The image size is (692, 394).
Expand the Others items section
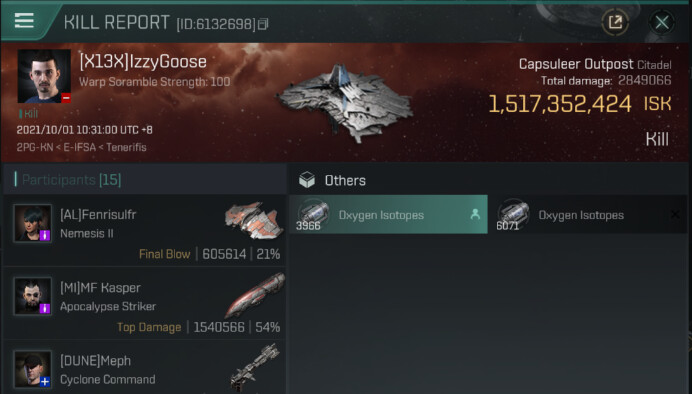pos(333,180)
